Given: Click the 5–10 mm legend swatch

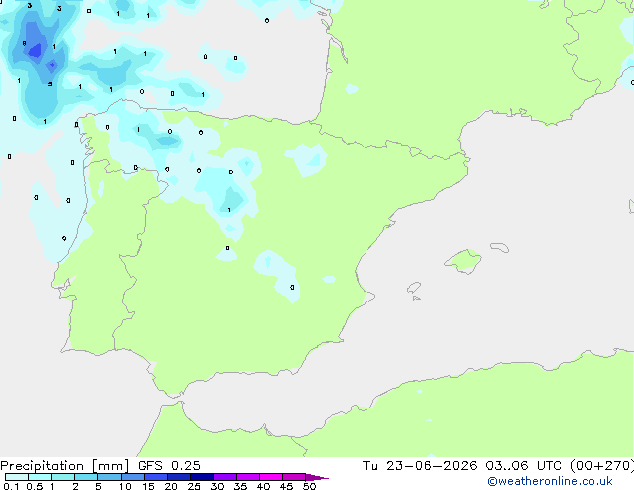Looking at the screenshot, I should (x=110, y=477).
